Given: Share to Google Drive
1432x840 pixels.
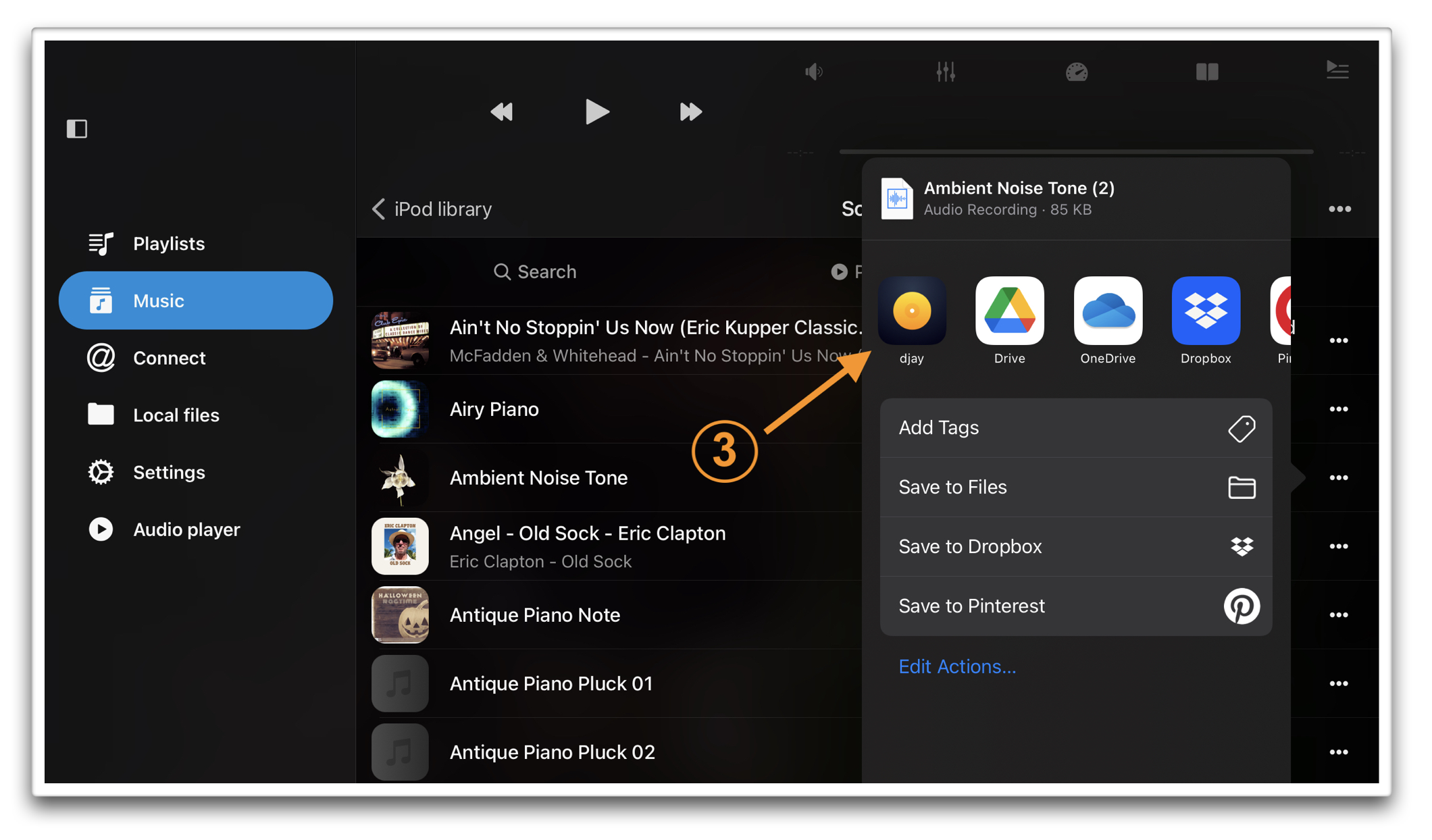Looking at the screenshot, I should point(1010,321).
